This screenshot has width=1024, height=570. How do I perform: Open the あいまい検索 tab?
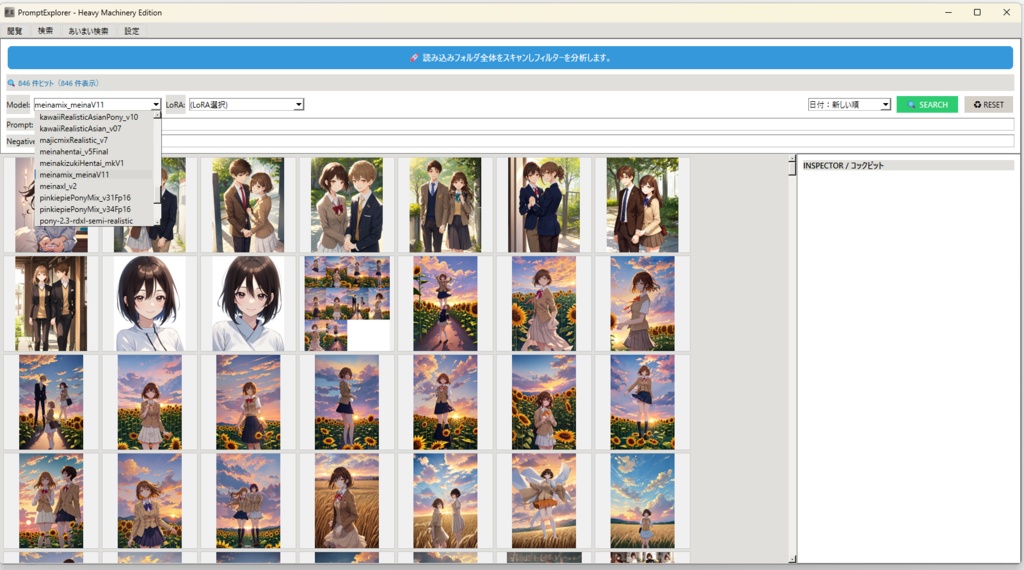click(88, 31)
